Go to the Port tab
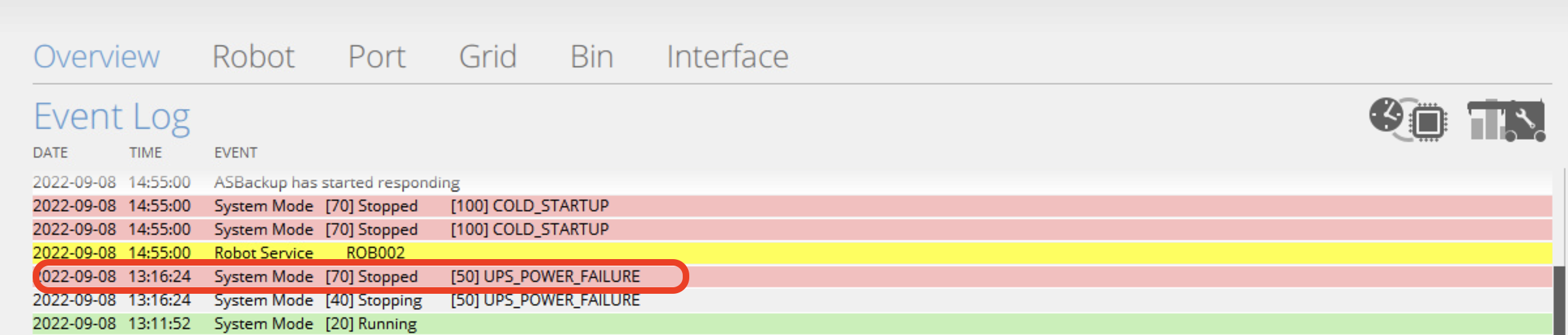This screenshot has width=1568, height=335. tap(376, 56)
